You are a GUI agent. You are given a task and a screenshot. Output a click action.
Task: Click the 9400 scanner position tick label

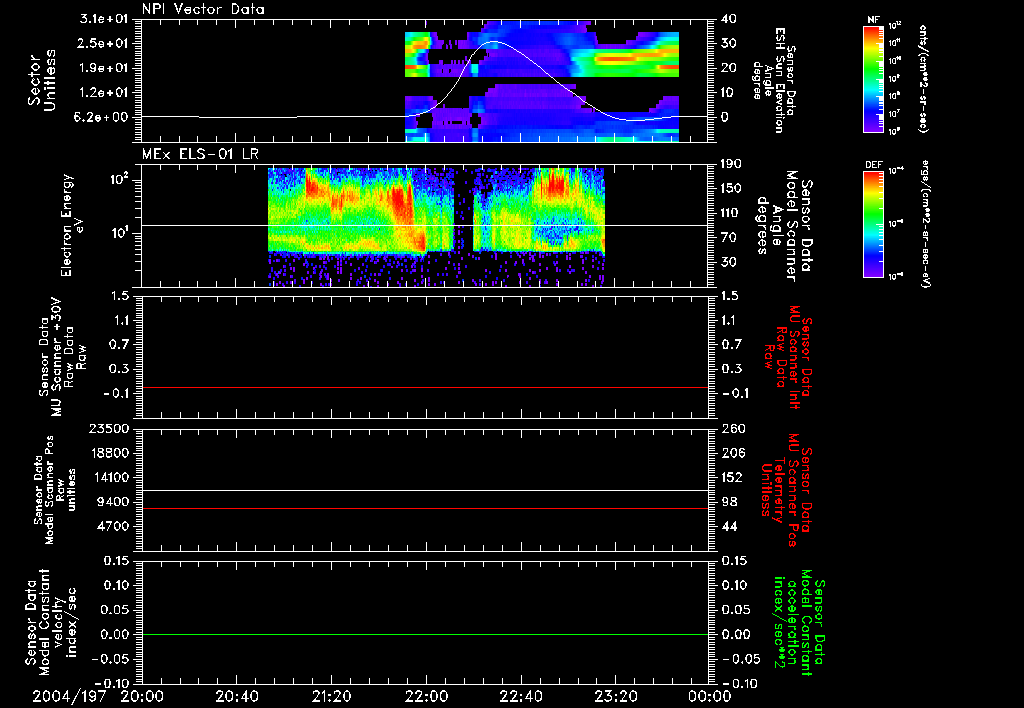113,502
